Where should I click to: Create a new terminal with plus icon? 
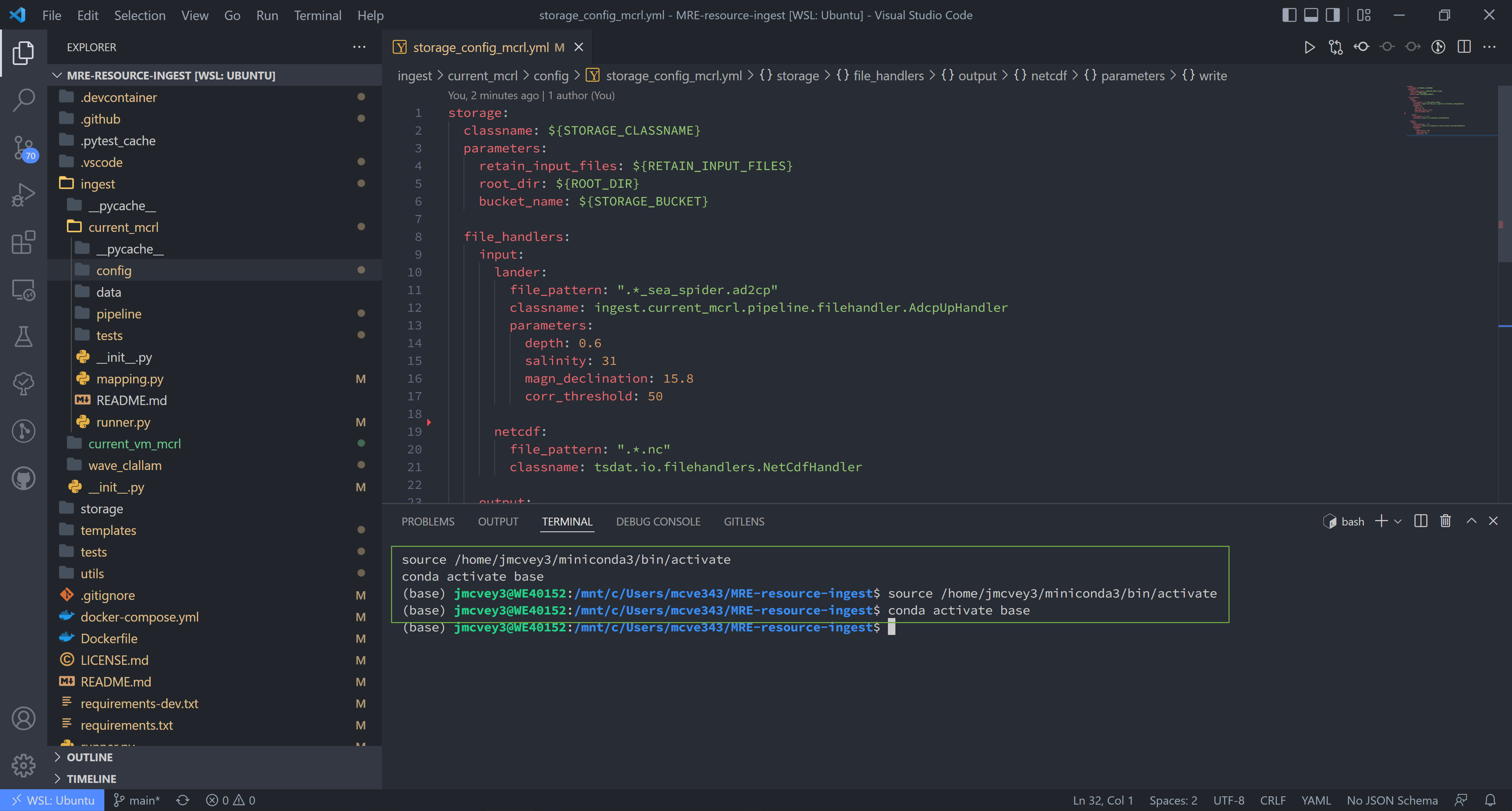click(1382, 521)
